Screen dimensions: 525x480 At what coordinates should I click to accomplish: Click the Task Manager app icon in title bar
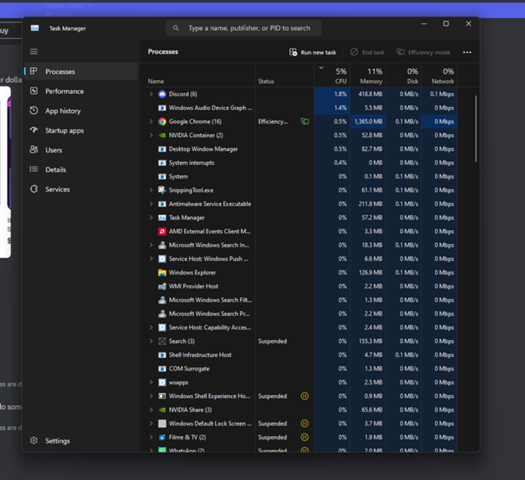coord(35,28)
